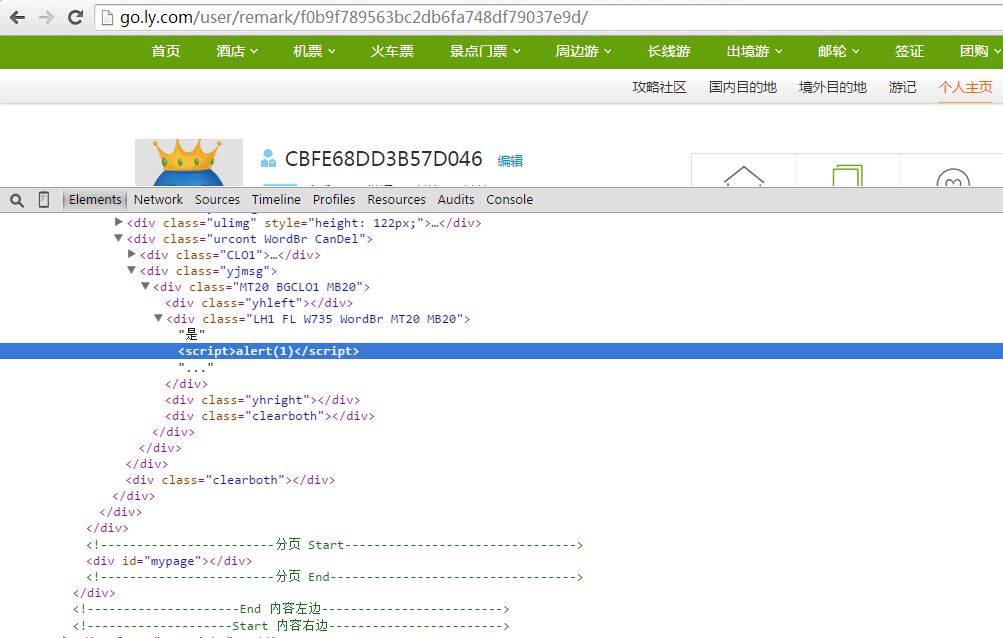Go to 长线游 in the navigation
Screen dimensions: 1003x638
[668, 51]
